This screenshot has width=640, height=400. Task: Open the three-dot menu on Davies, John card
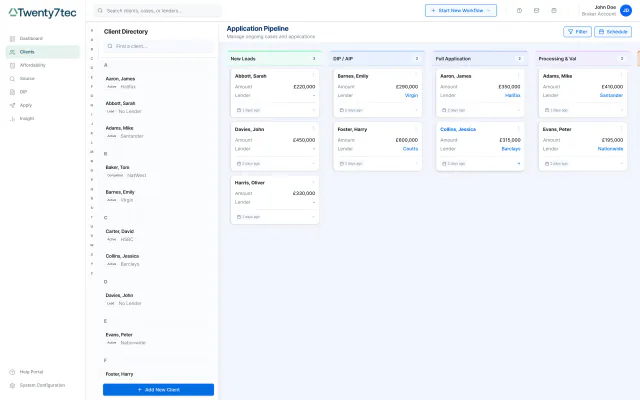[313, 129]
